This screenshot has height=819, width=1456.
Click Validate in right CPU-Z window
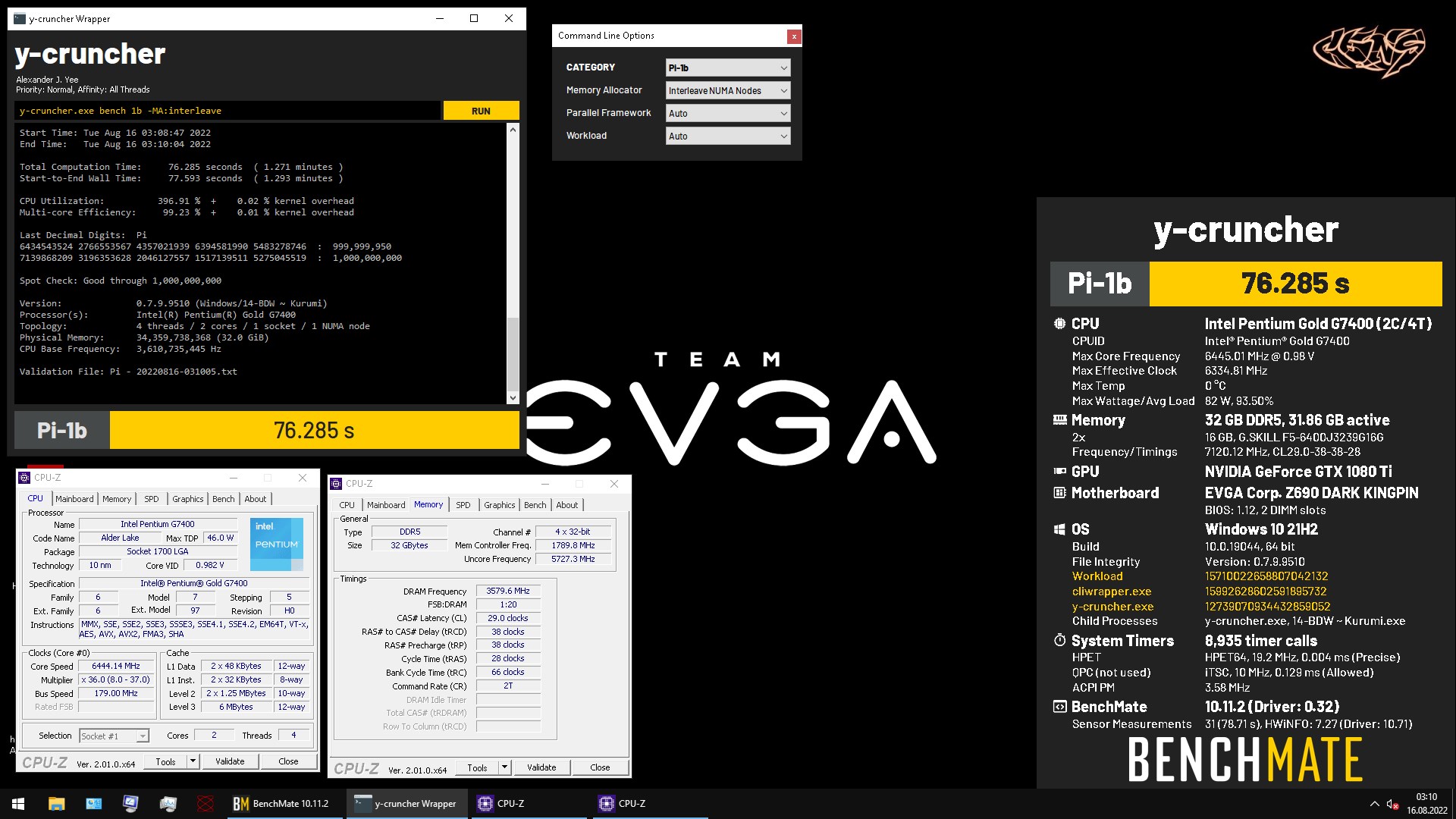tap(541, 767)
